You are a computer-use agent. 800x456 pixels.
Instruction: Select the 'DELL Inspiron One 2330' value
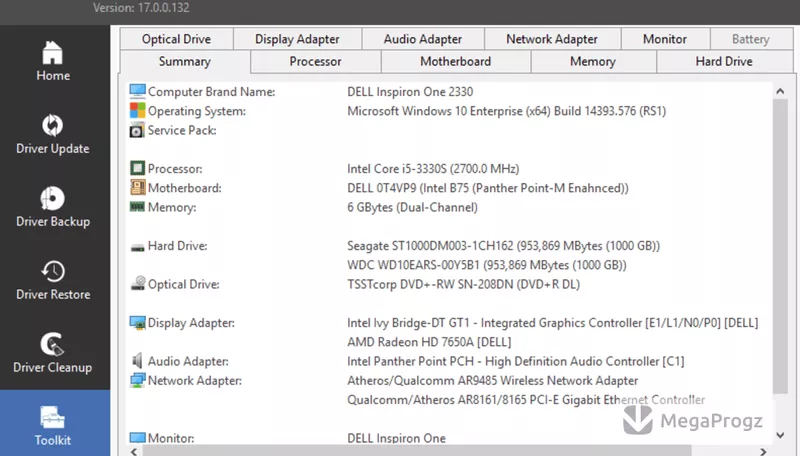pyautogui.click(x=410, y=92)
